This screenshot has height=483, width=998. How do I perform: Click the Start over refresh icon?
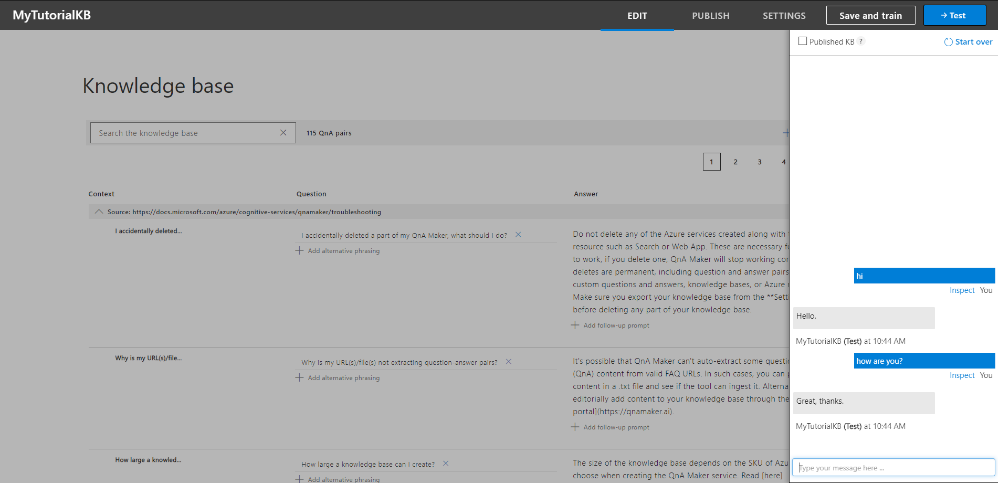point(948,42)
